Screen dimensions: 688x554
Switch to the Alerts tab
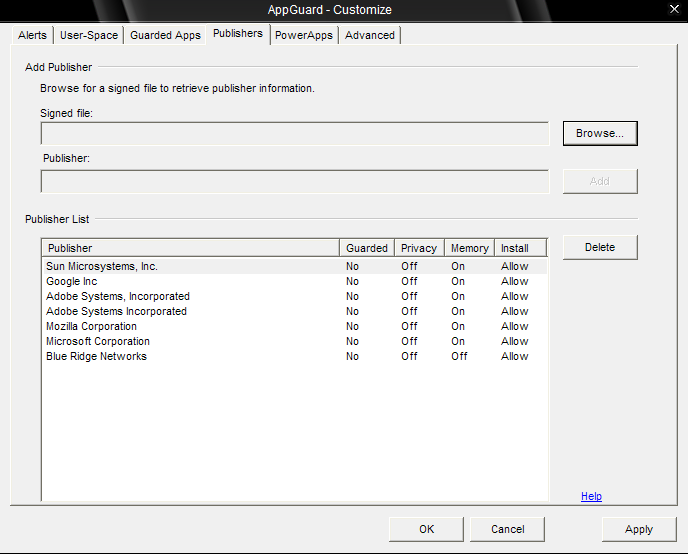32,35
